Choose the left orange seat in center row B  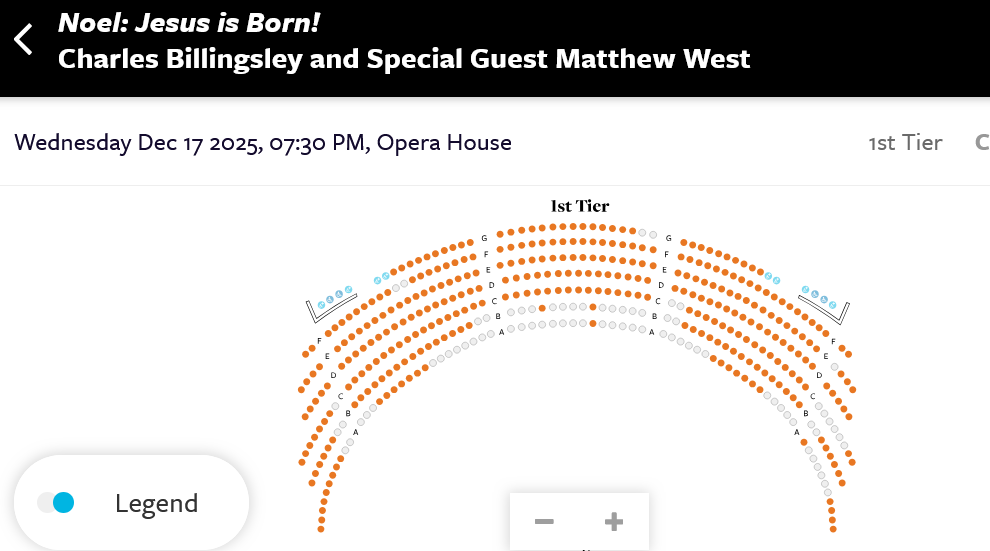coord(542,309)
